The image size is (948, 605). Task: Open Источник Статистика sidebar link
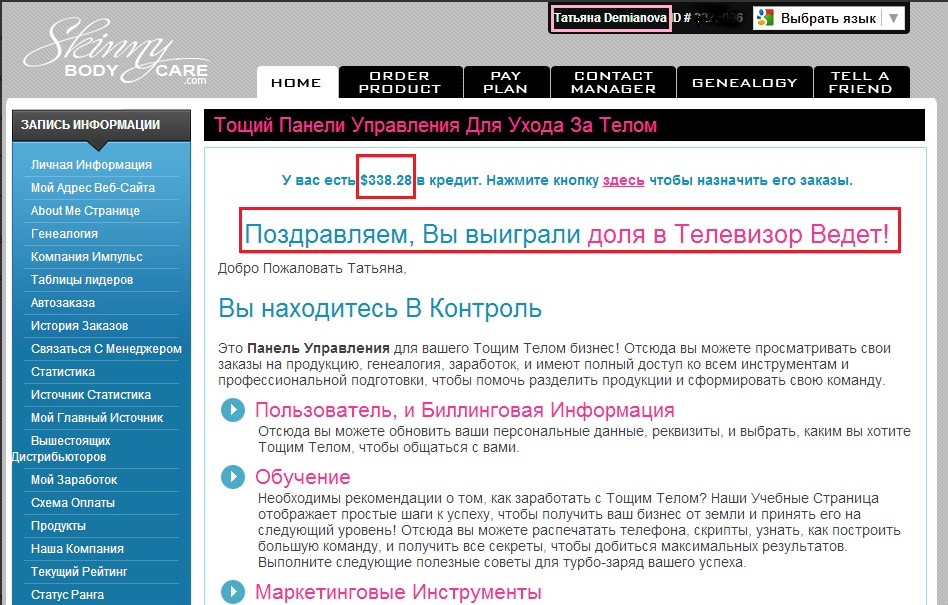91,394
